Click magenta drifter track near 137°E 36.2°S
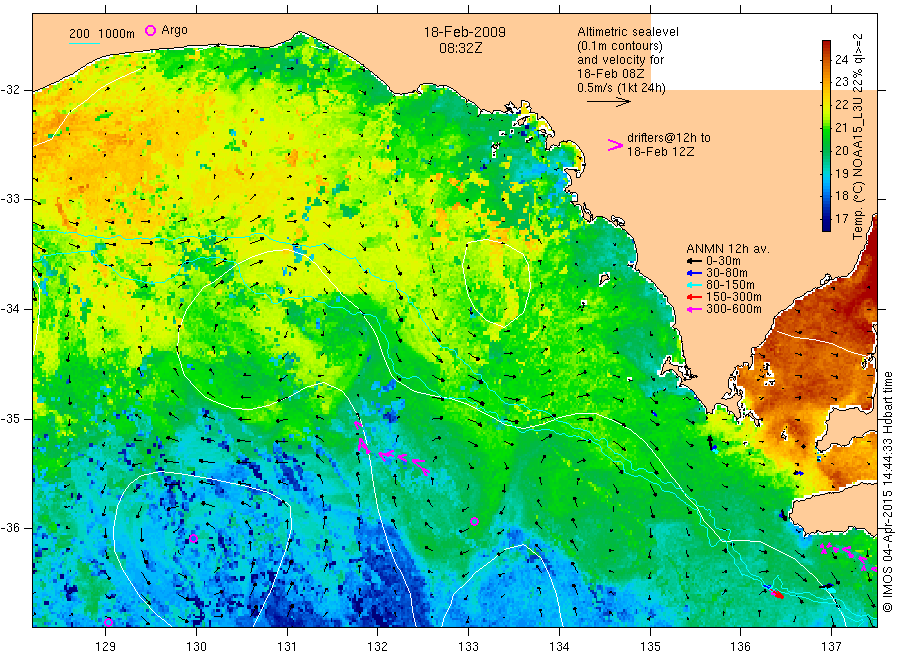This screenshot has width=900, height=660. [848, 556]
